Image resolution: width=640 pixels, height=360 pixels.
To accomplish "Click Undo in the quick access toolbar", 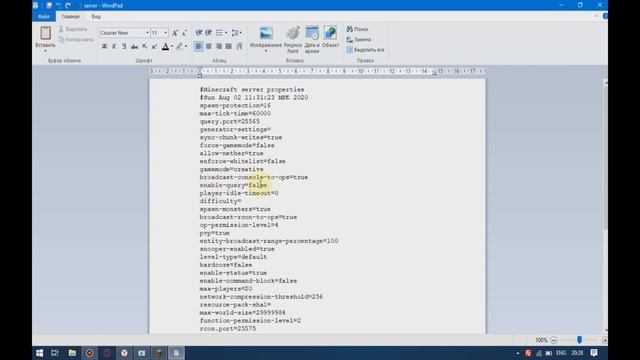I will pos(58,5).
